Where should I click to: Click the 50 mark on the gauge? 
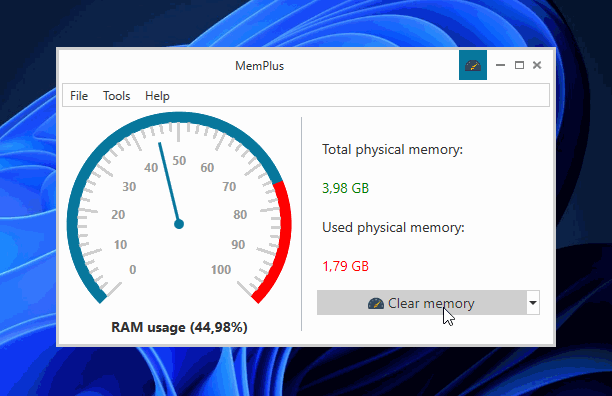(179, 161)
